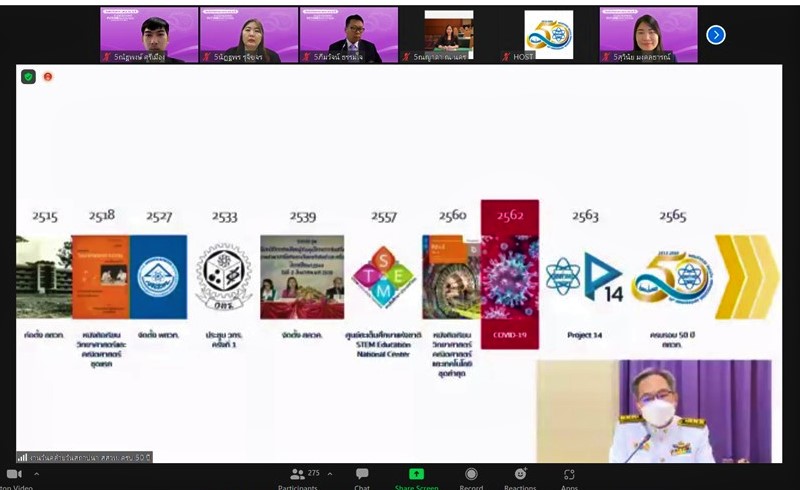Viewport: 800px width, 490px height.
Task: Click the orange 2518 textbook cover
Action: [101, 277]
